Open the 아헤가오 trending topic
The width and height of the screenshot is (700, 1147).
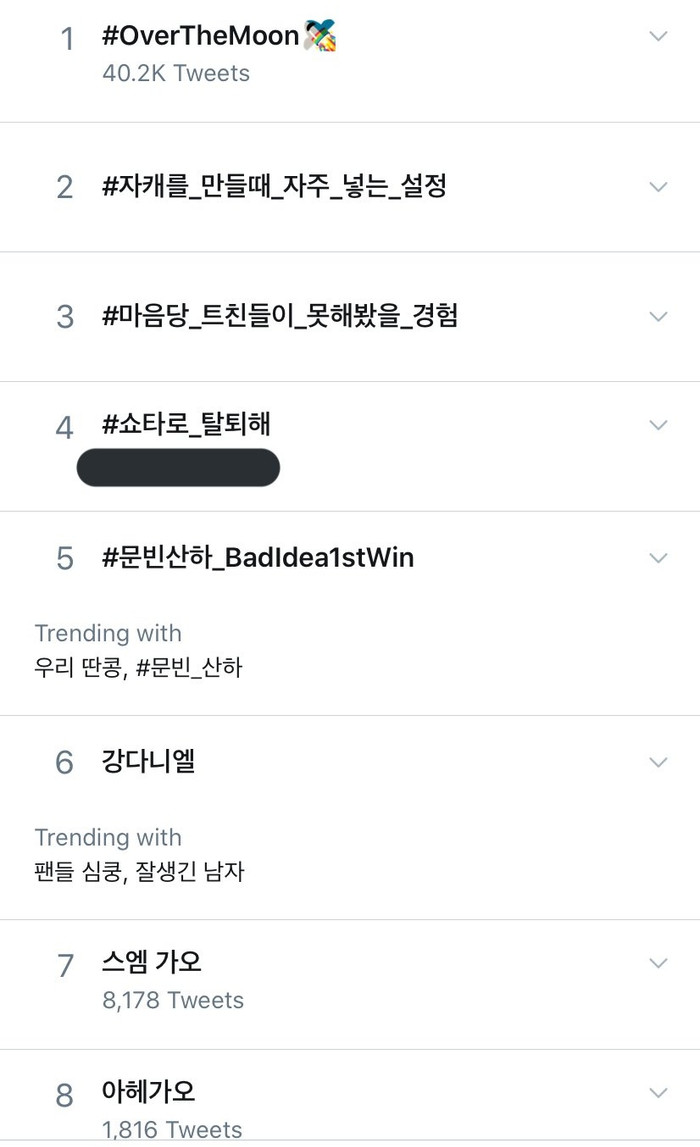click(x=149, y=1092)
